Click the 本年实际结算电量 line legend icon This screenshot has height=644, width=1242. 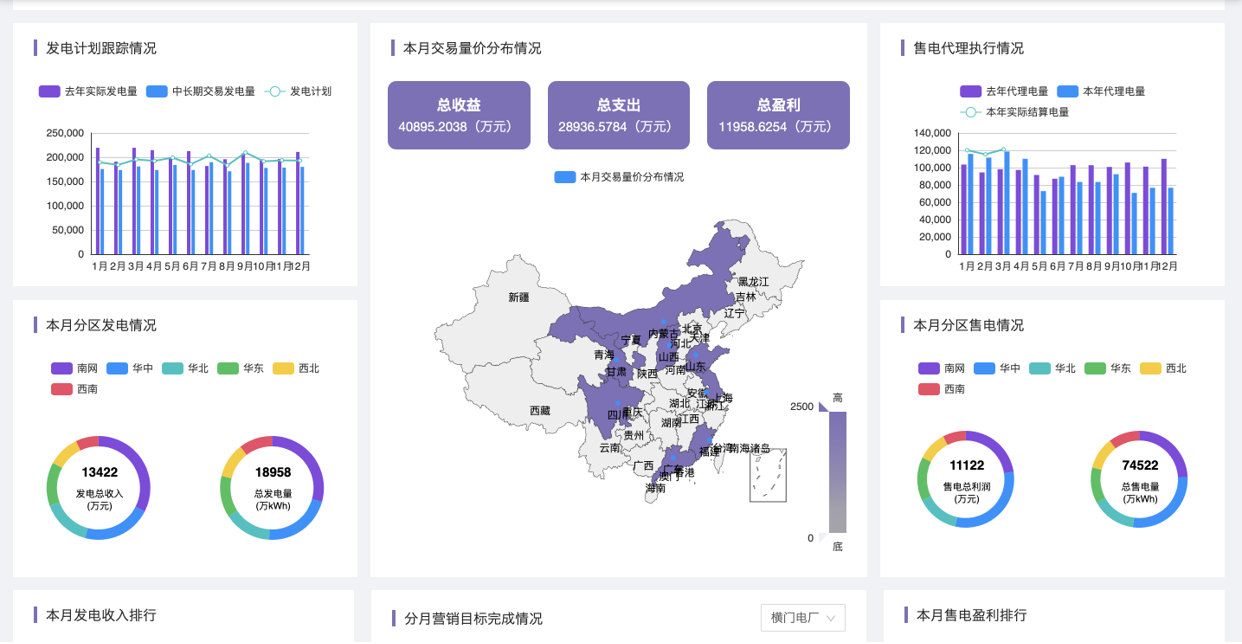click(x=970, y=112)
